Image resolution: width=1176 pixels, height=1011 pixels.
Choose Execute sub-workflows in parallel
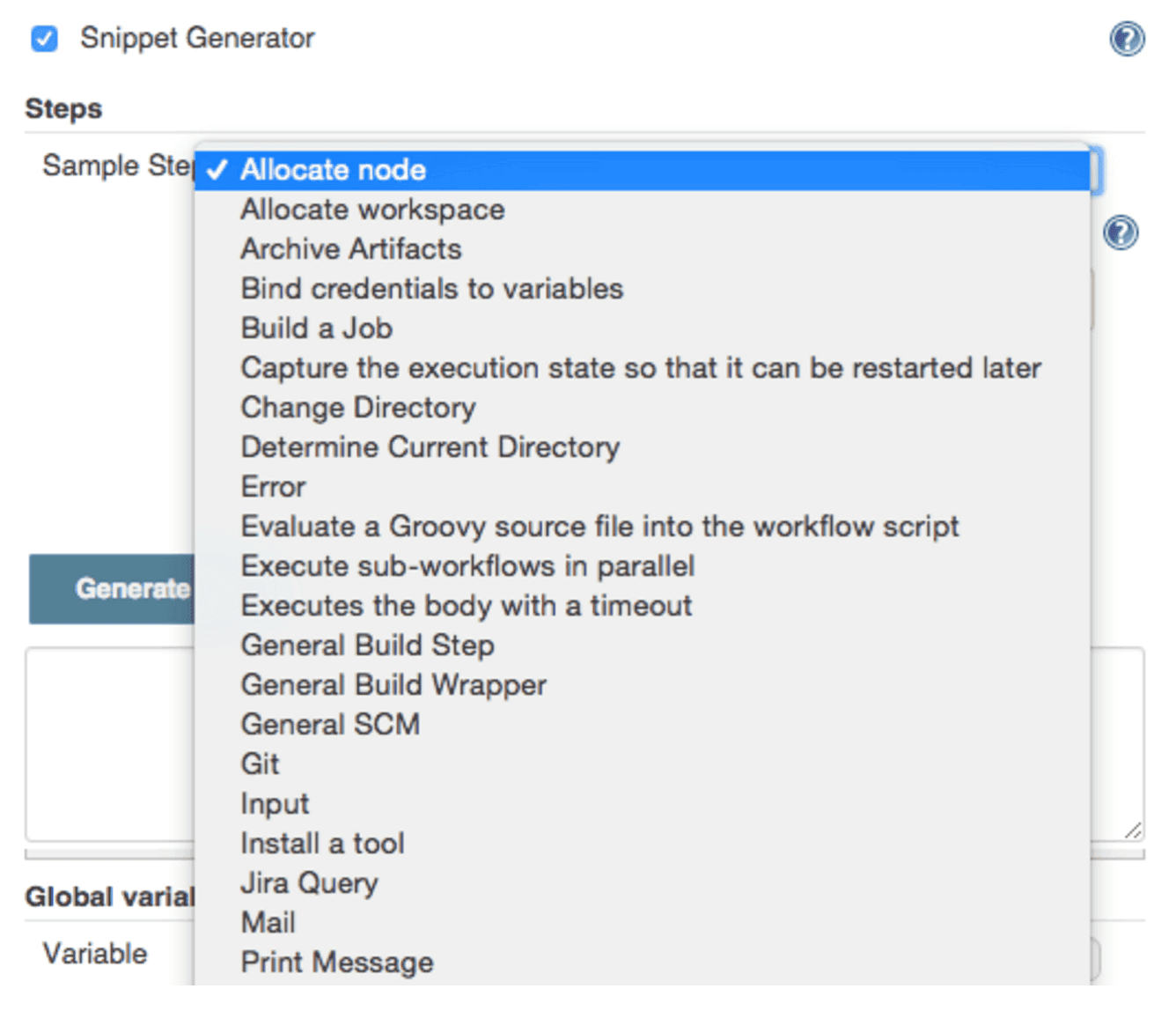point(467,566)
